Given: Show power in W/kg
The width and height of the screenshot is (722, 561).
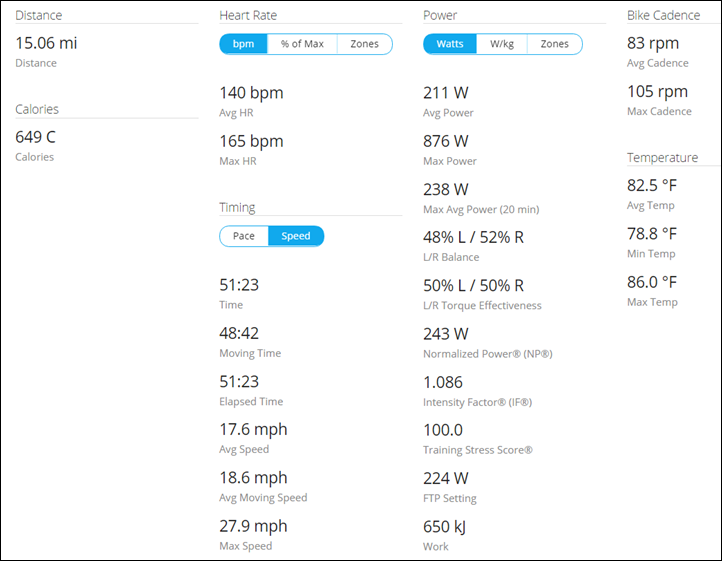Looking at the screenshot, I should tap(503, 44).
